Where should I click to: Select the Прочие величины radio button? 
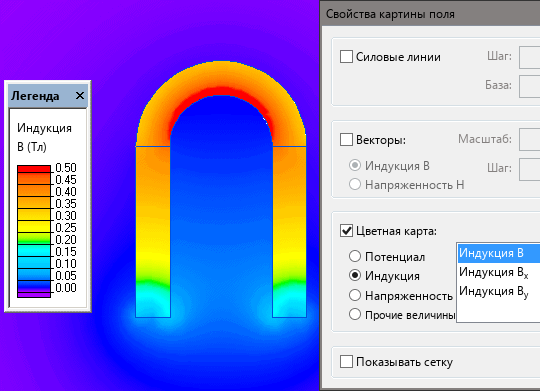355,315
